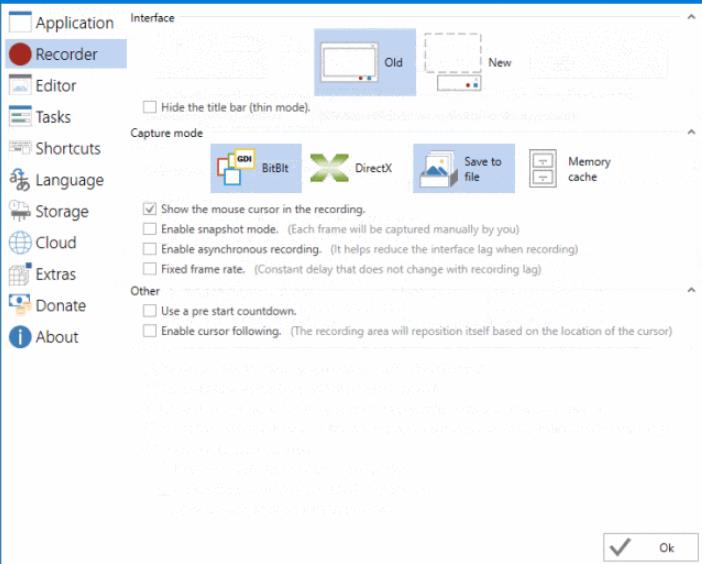Click the Extras puzzle icon
This screenshot has width=702, height=564.
coord(20,274)
